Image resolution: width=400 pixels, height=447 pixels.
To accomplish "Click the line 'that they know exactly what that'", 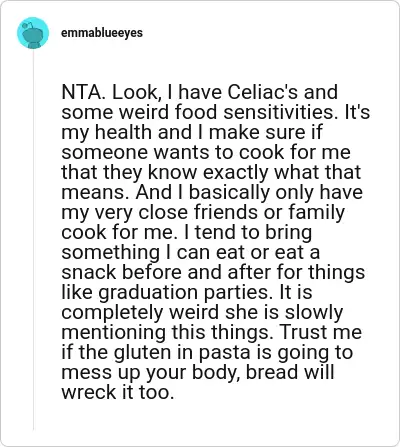I will (211, 172).
